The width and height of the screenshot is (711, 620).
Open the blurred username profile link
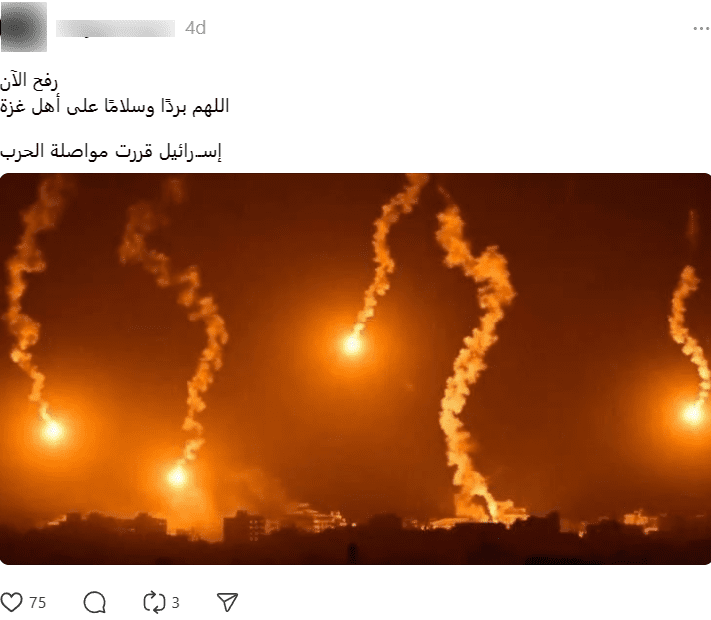coord(115,28)
